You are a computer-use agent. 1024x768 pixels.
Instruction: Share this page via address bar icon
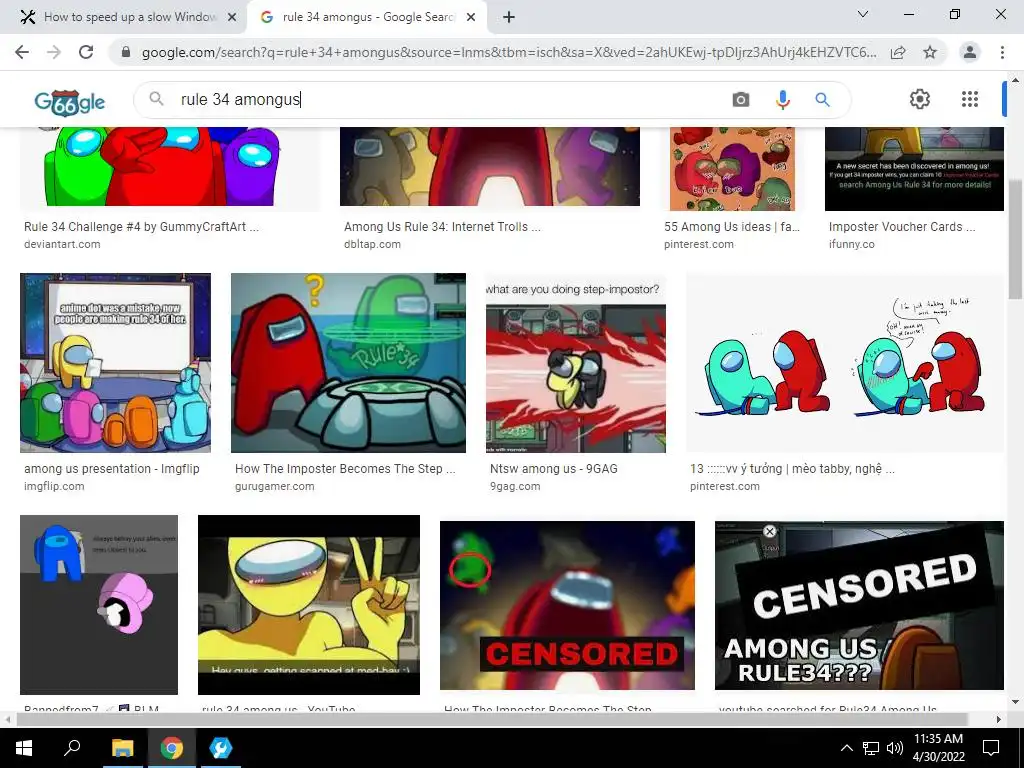point(898,52)
